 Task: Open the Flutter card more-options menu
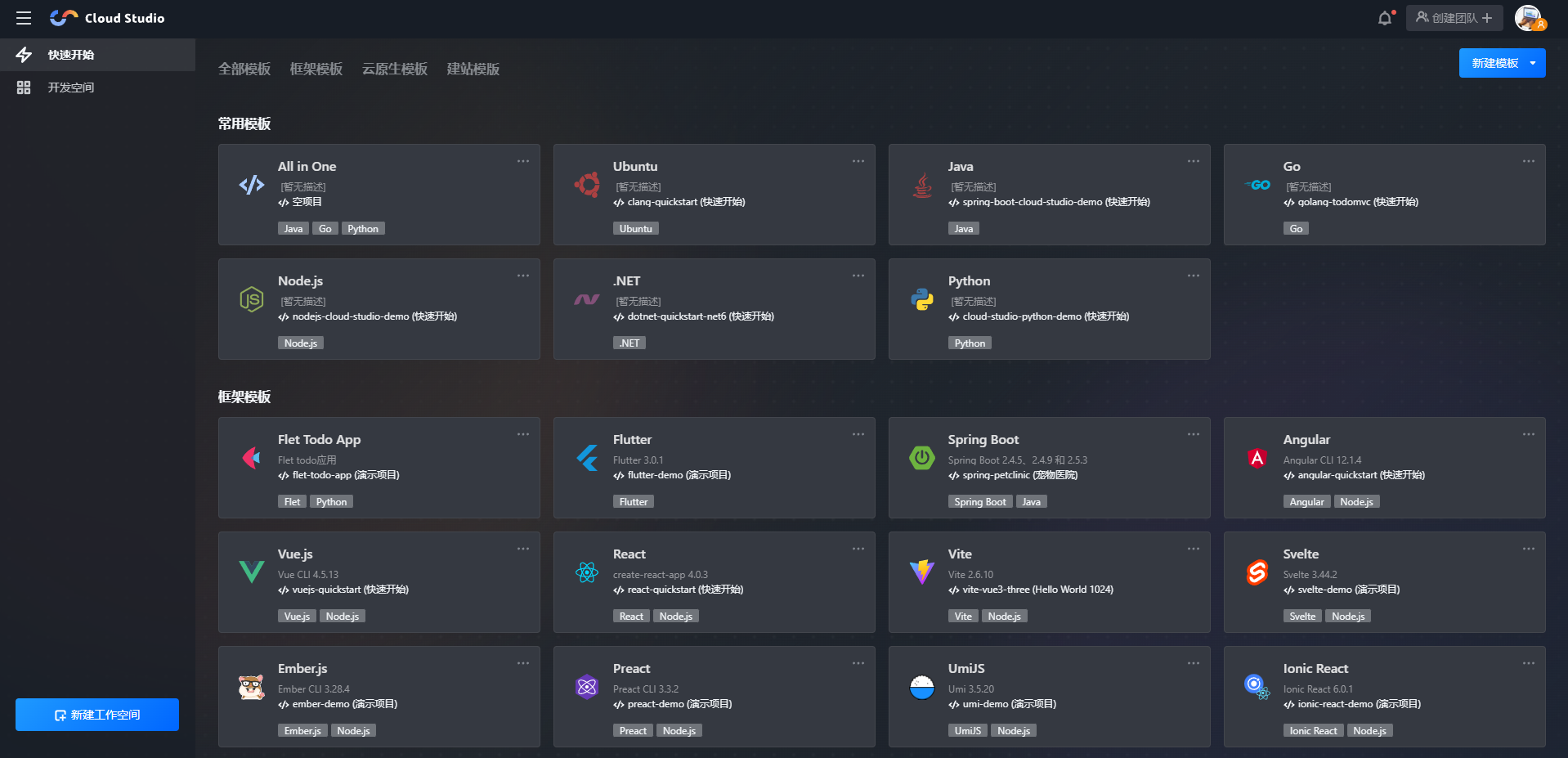pyautogui.click(x=858, y=434)
